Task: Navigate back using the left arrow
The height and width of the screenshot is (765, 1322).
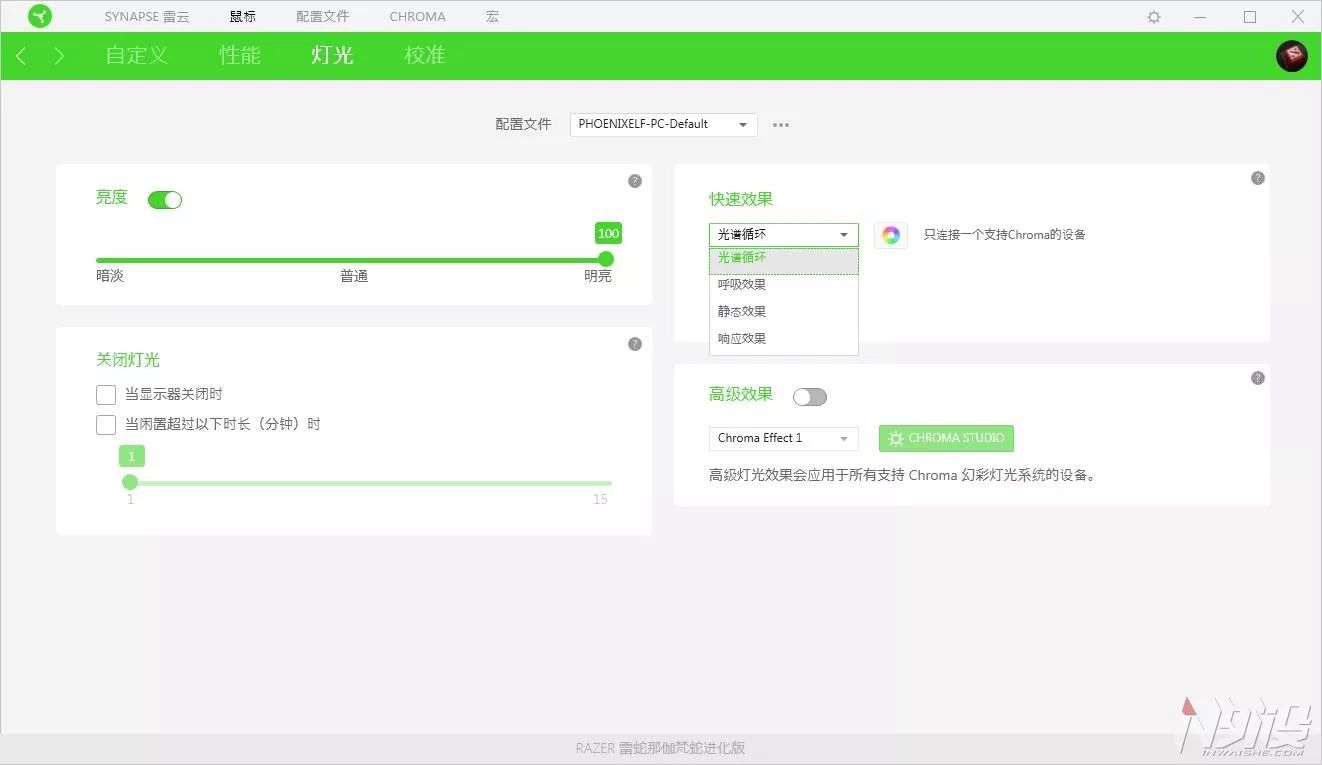Action: [21, 56]
